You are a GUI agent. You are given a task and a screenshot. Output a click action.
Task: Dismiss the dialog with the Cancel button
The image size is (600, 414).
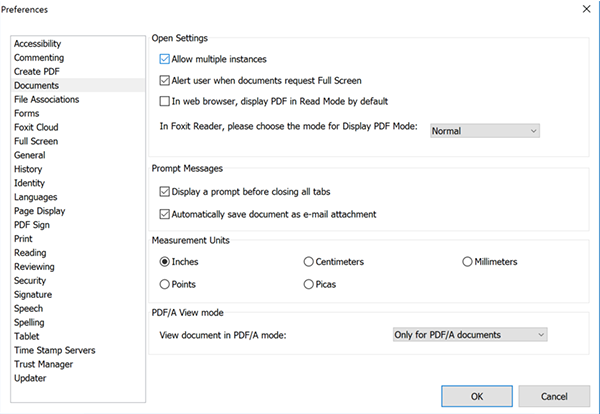[x=554, y=396]
